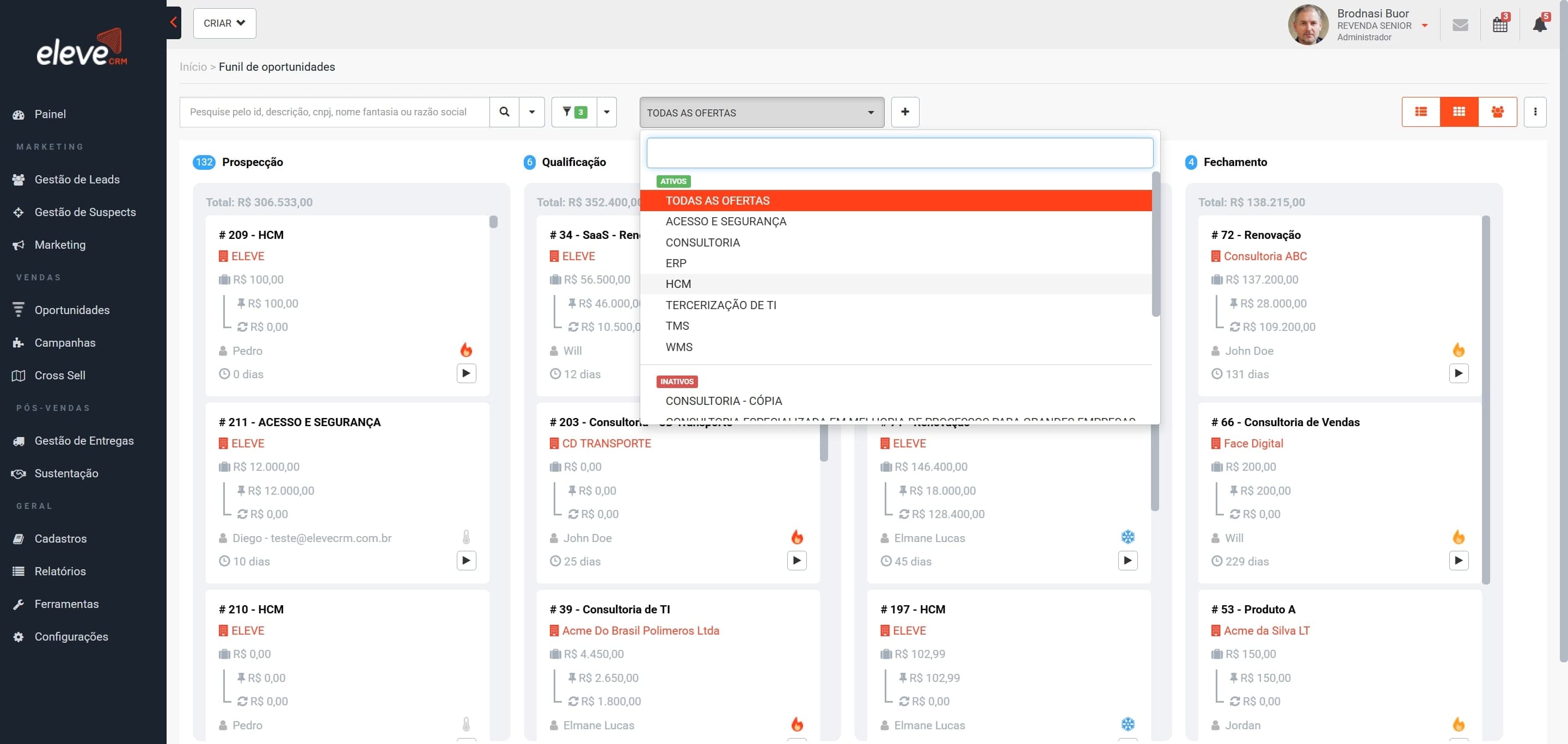The image size is (1568, 744).
Task: Open the vertical ellipsis more options
Action: pos(1535,112)
